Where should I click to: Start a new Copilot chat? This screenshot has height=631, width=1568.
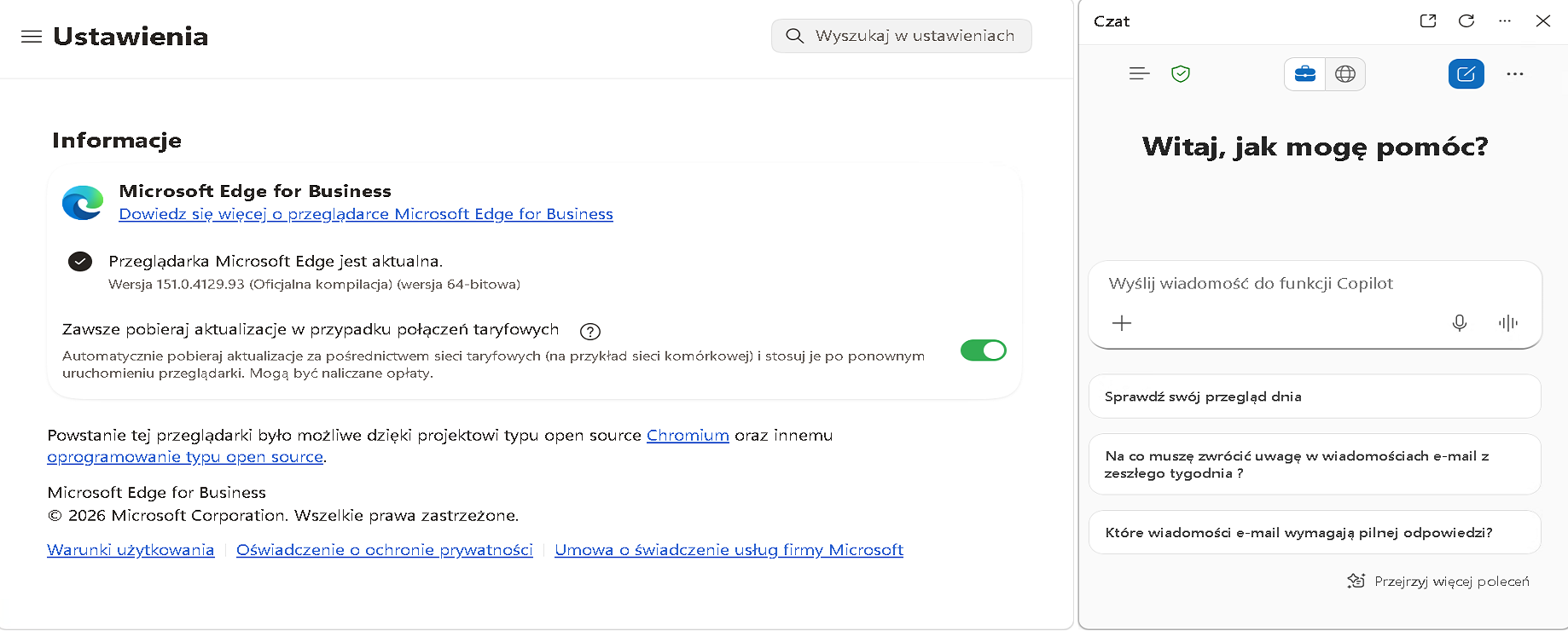(x=1466, y=74)
